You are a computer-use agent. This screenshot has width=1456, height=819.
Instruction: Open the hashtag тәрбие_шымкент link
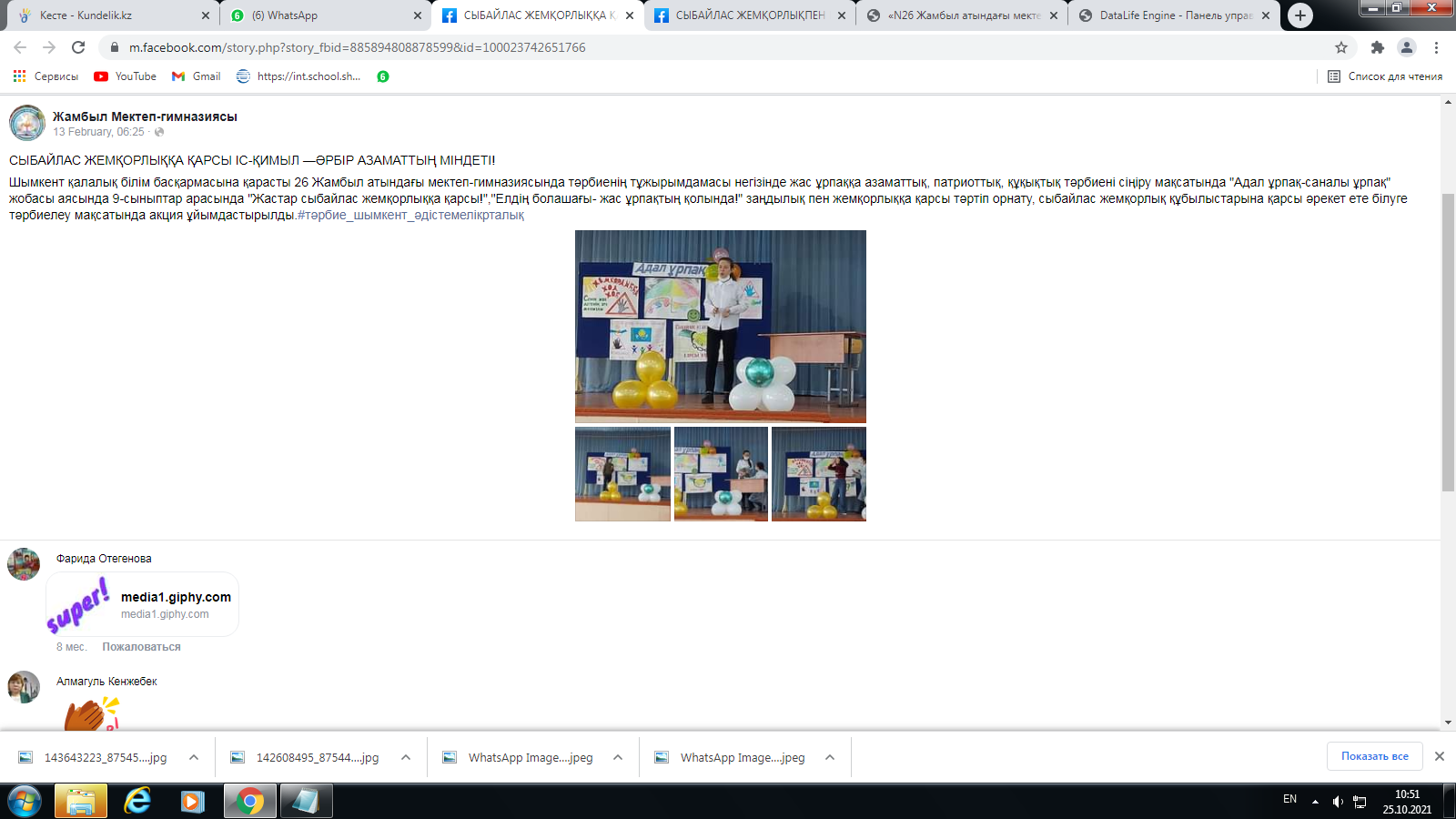(x=410, y=216)
